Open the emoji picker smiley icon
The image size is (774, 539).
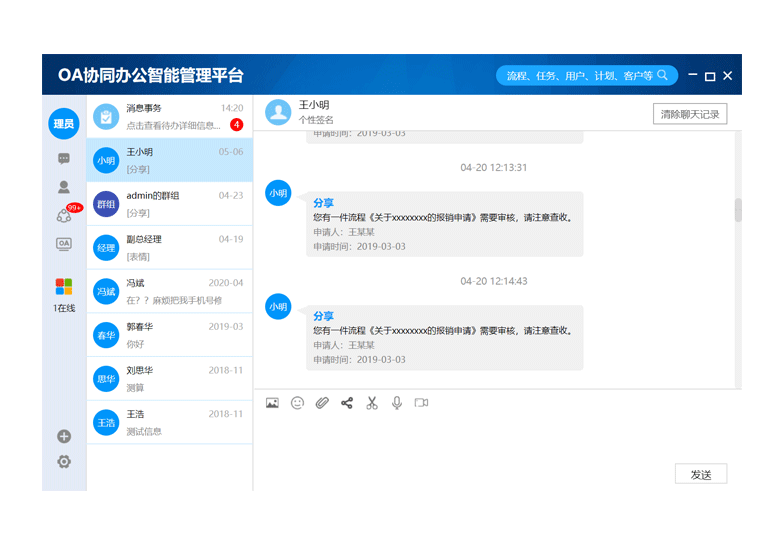tap(297, 403)
